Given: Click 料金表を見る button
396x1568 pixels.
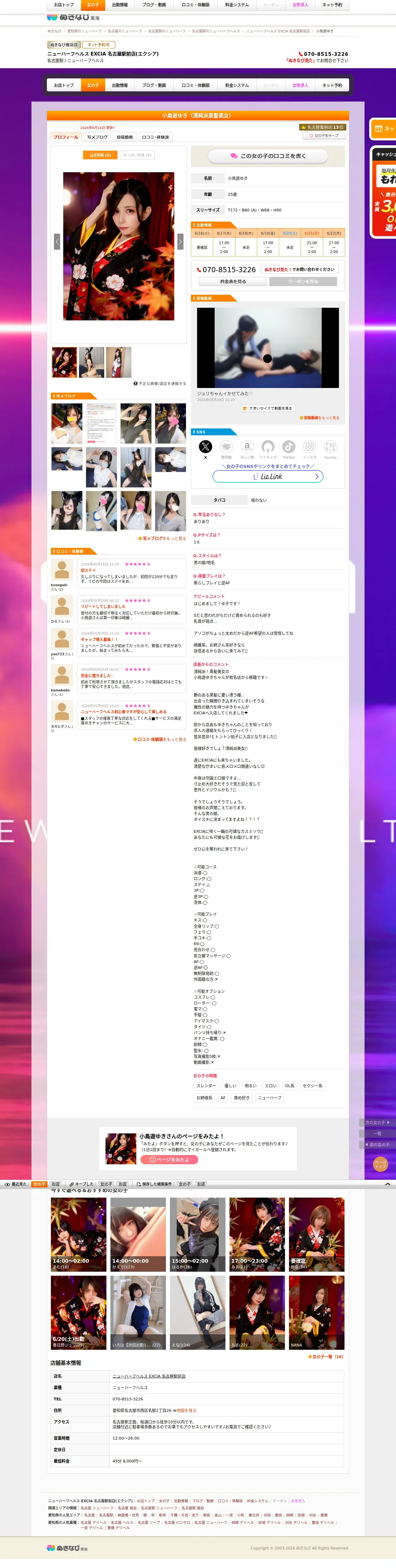Looking at the screenshot, I should [233, 282].
